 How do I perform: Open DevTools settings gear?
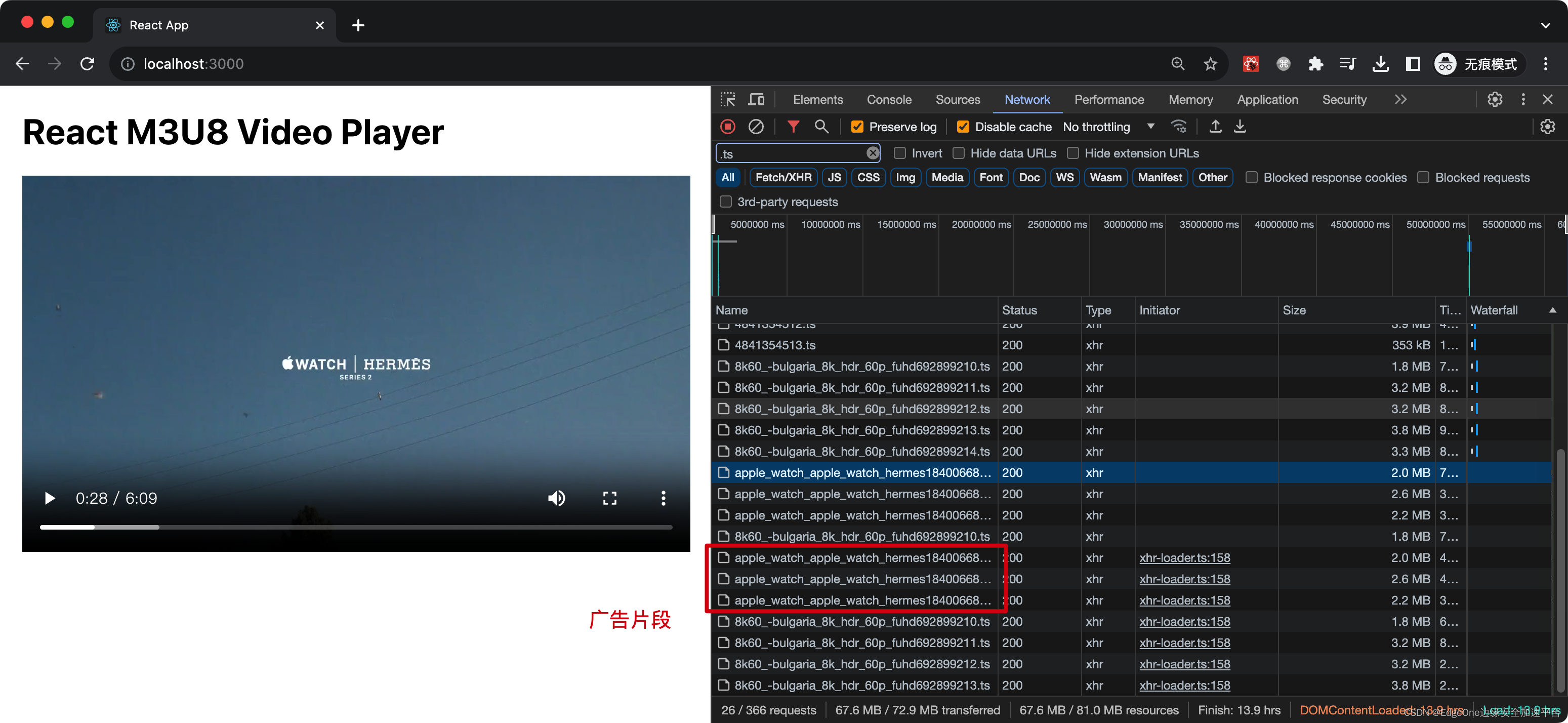coord(1495,99)
